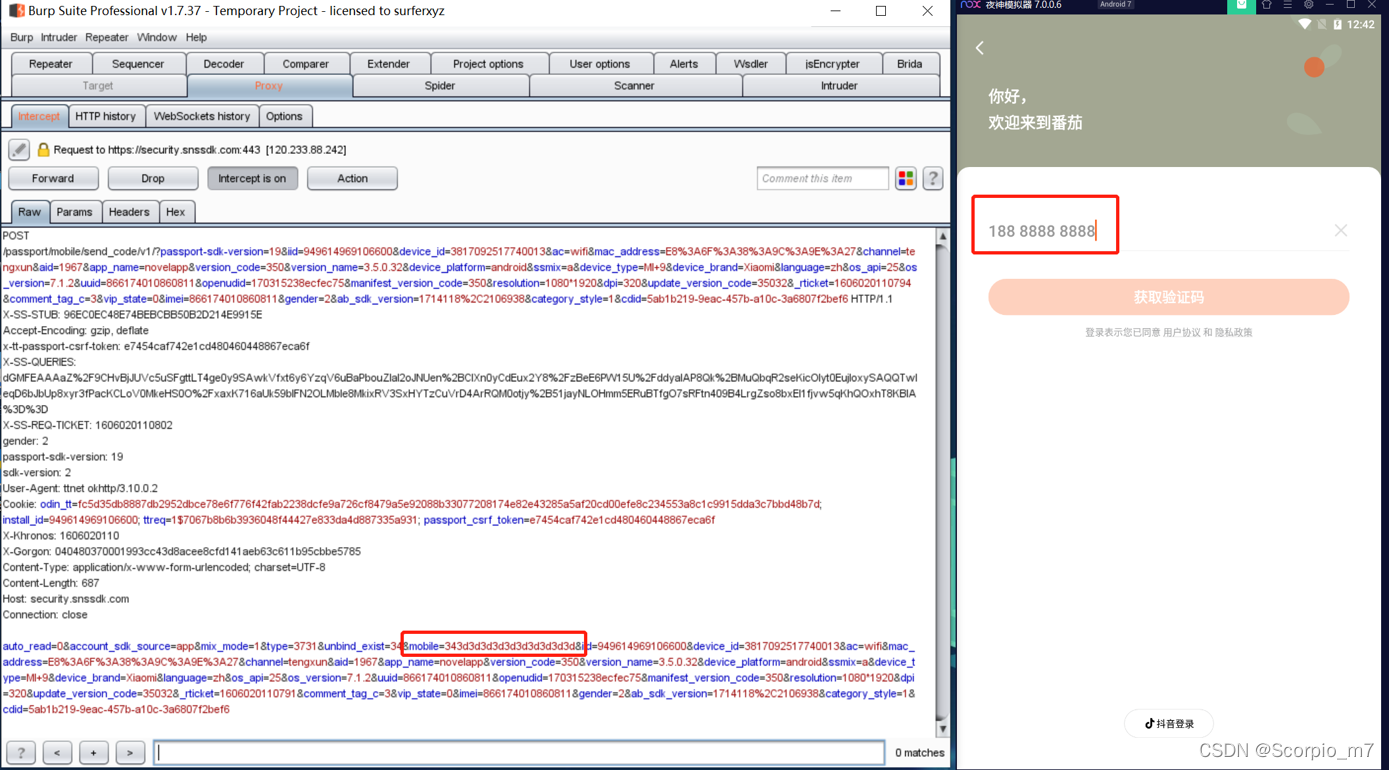Image resolution: width=1389 pixels, height=770 pixels.
Task: Switch to the Intruder tool tab
Action: [x=839, y=86]
